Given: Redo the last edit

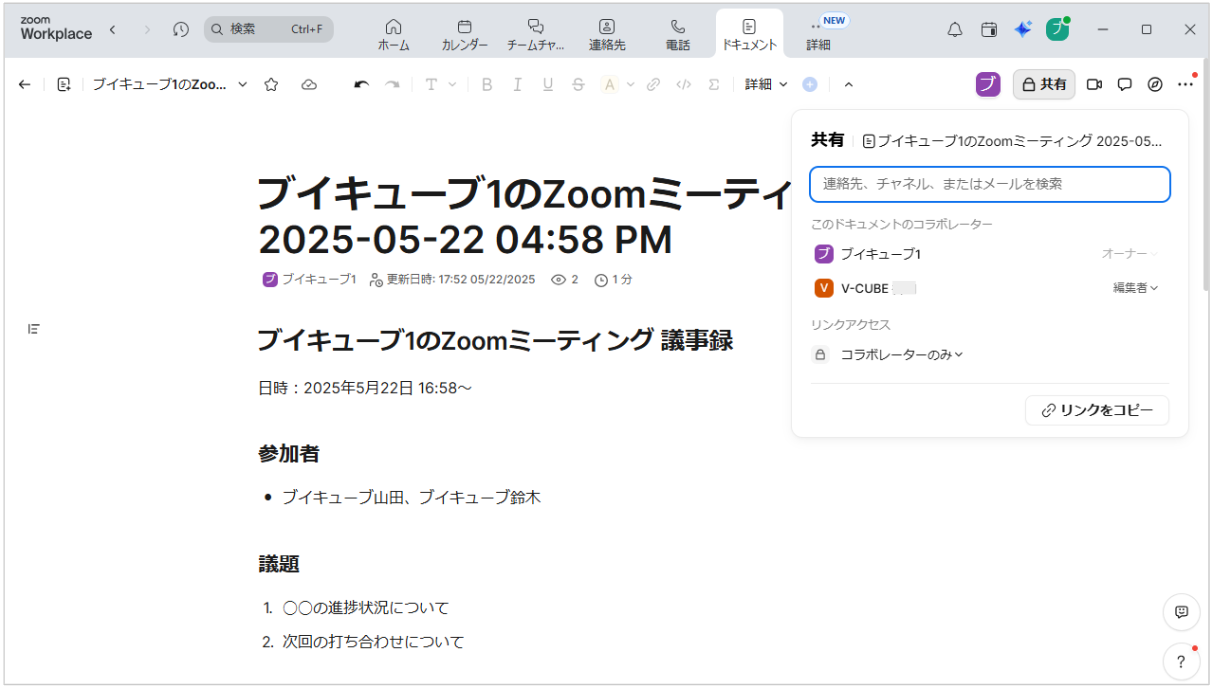Looking at the screenshot, I should point(393,85).
